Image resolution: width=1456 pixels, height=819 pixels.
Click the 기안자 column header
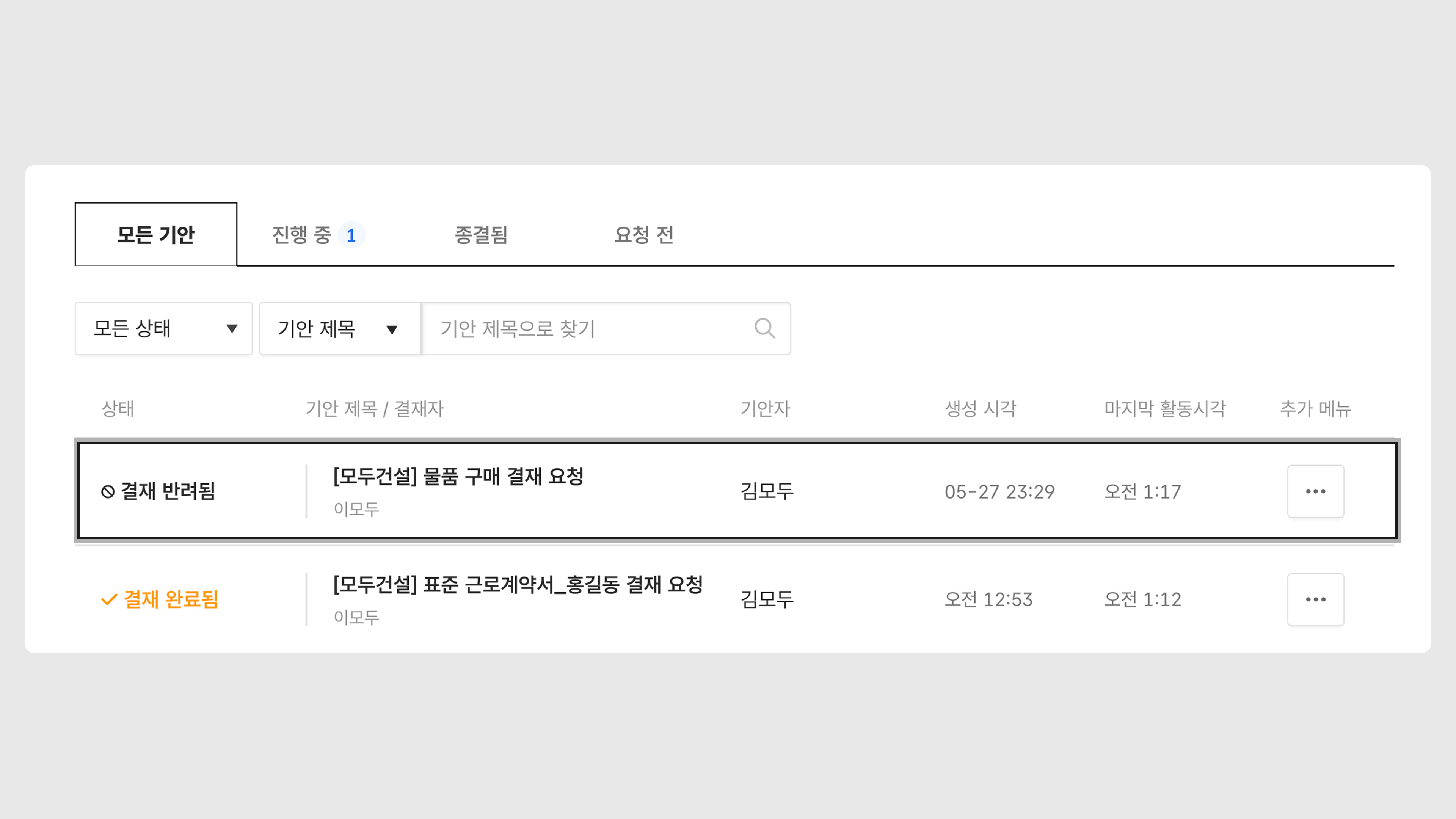[x=765, y=409]
